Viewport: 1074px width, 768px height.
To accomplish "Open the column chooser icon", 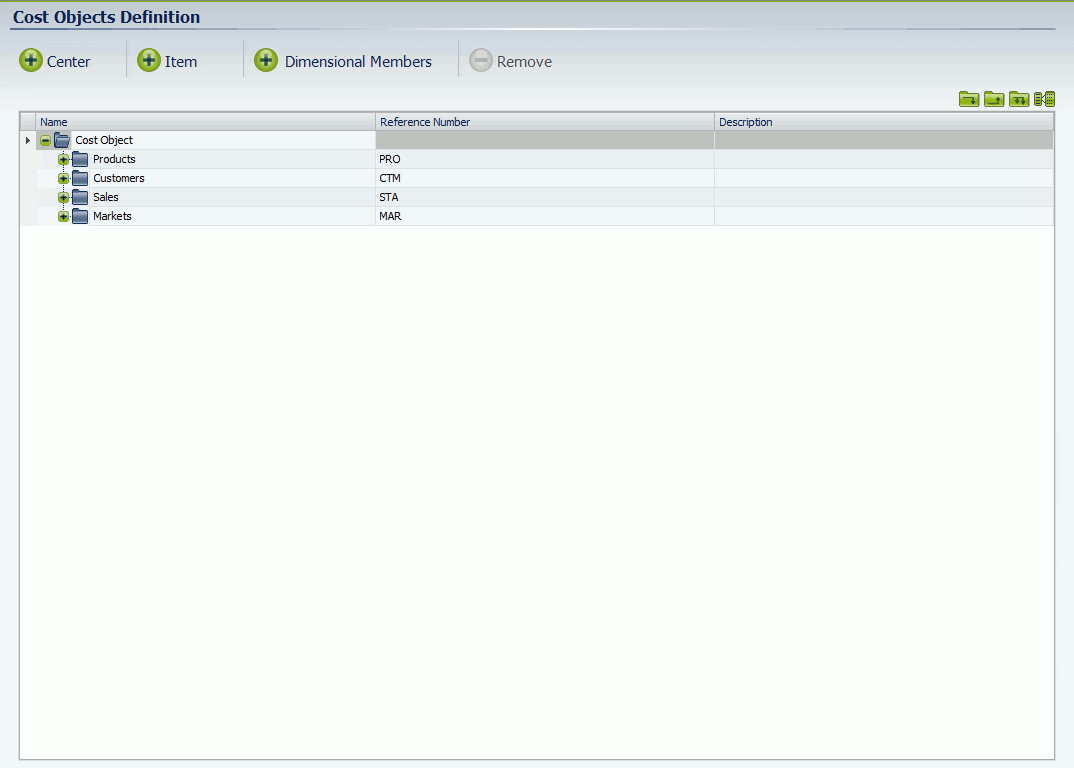I will [x=1044, y=99].
